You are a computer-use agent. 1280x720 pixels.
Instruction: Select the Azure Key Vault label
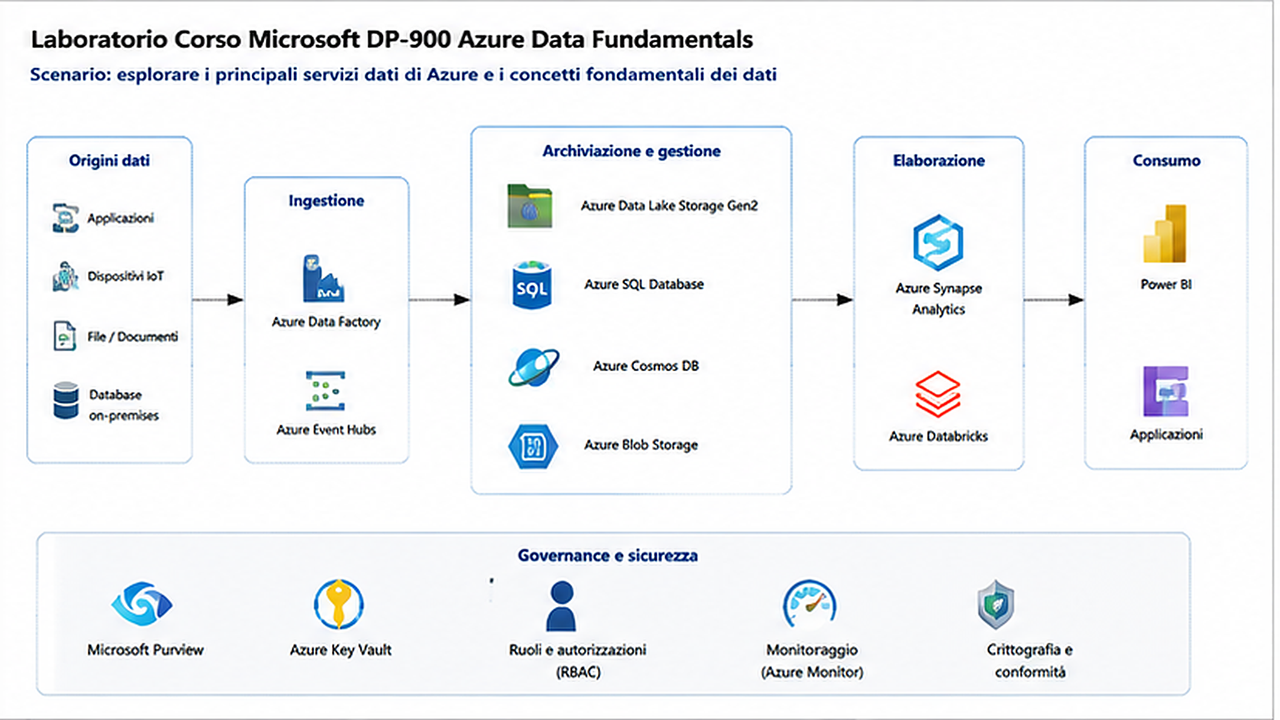[x=340, y=650]
